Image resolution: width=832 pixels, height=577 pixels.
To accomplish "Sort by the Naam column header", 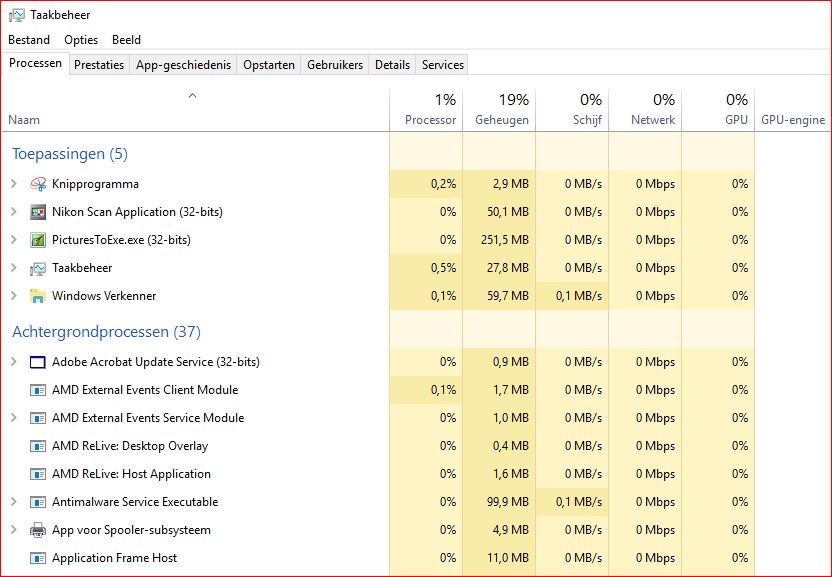I will [195, 110].
